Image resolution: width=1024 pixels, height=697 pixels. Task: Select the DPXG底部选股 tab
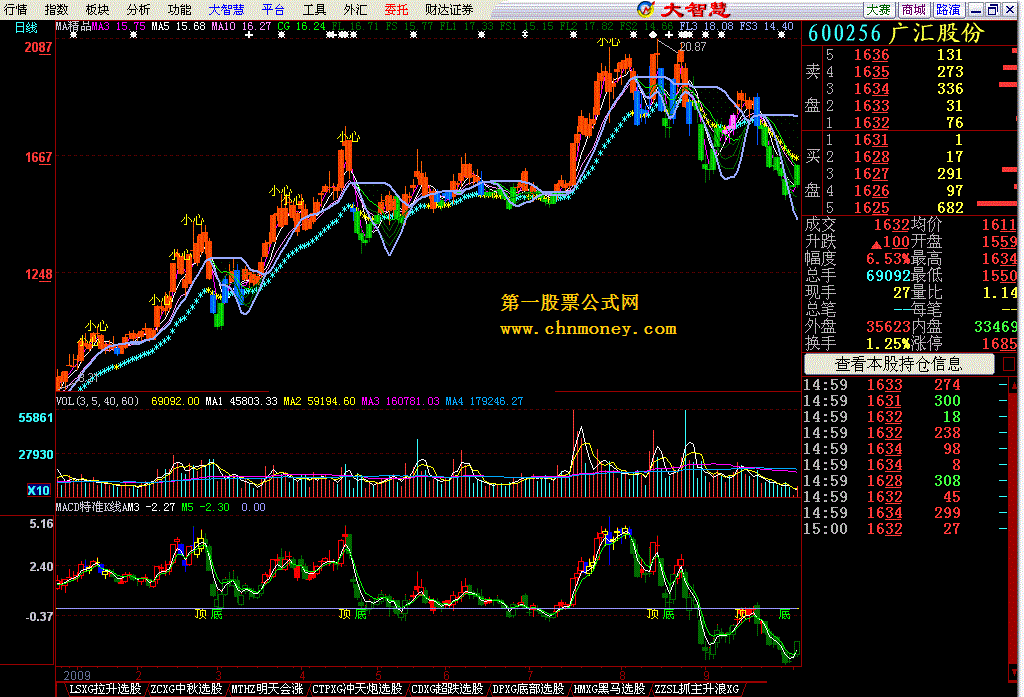click(528, 689)
